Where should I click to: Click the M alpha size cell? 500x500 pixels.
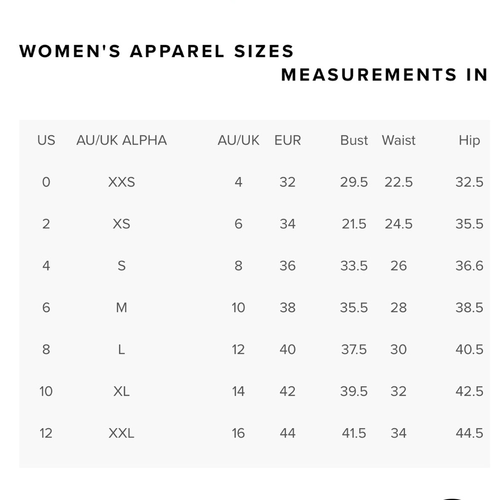122,308
